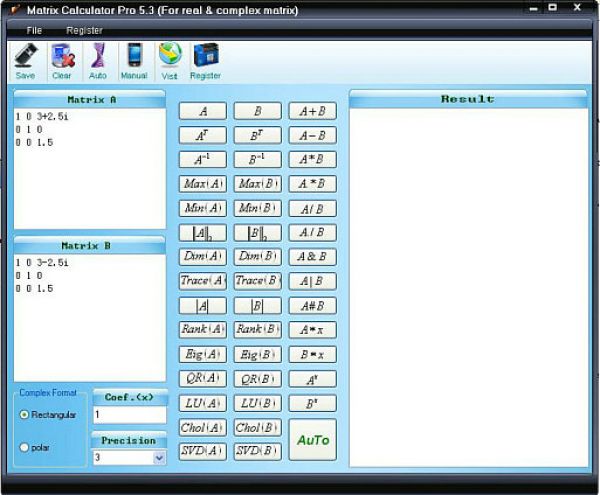Click the Register toolbar icon
Viewport: 600px width, 495px height.
click(x=205, y=61)
